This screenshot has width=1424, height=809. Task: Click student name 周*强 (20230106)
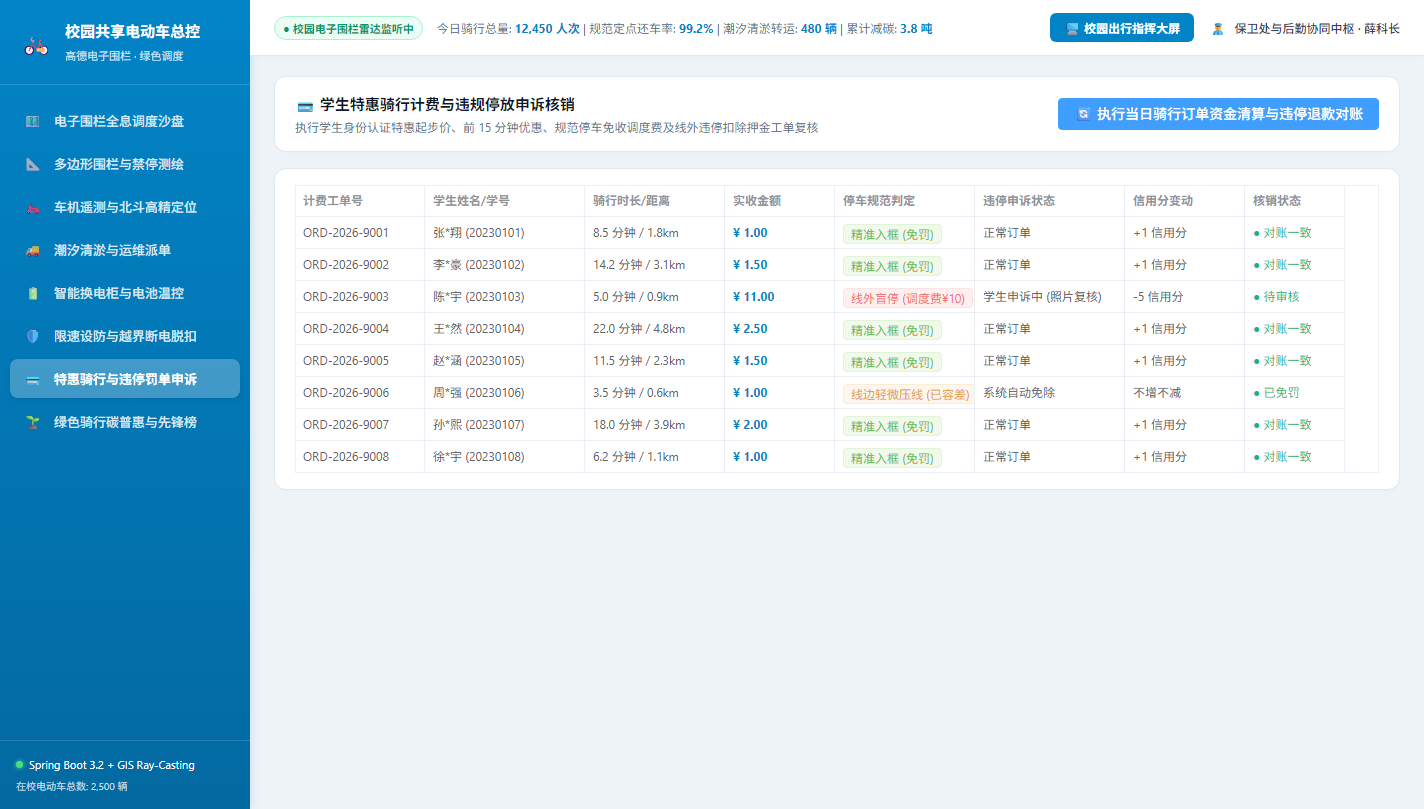pyautogui.click(x=478, y=393)
